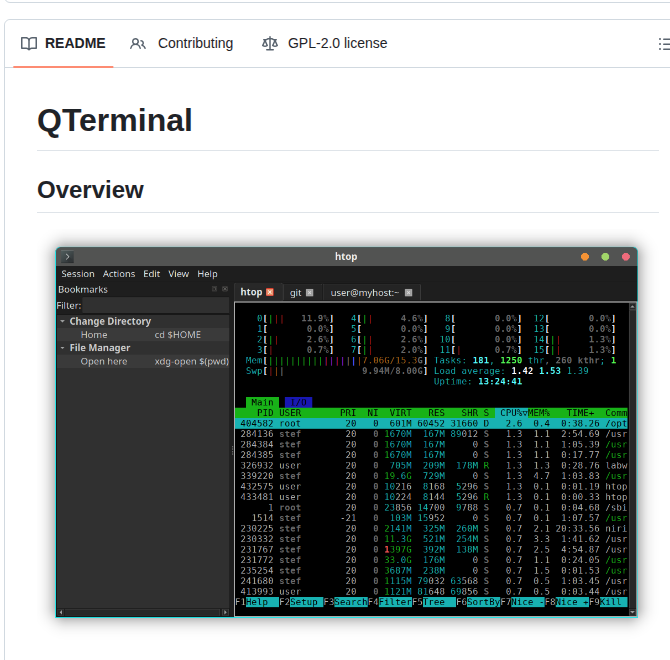Click the Uptime value 13:24:41
The height and width of the screenshot is (660, 670).
[500, 381]
